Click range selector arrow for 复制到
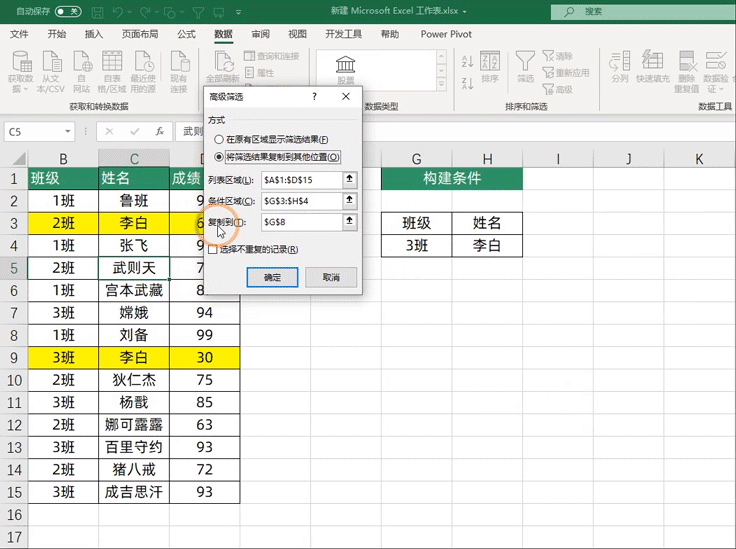736x549 pixels. pos(350,221)
